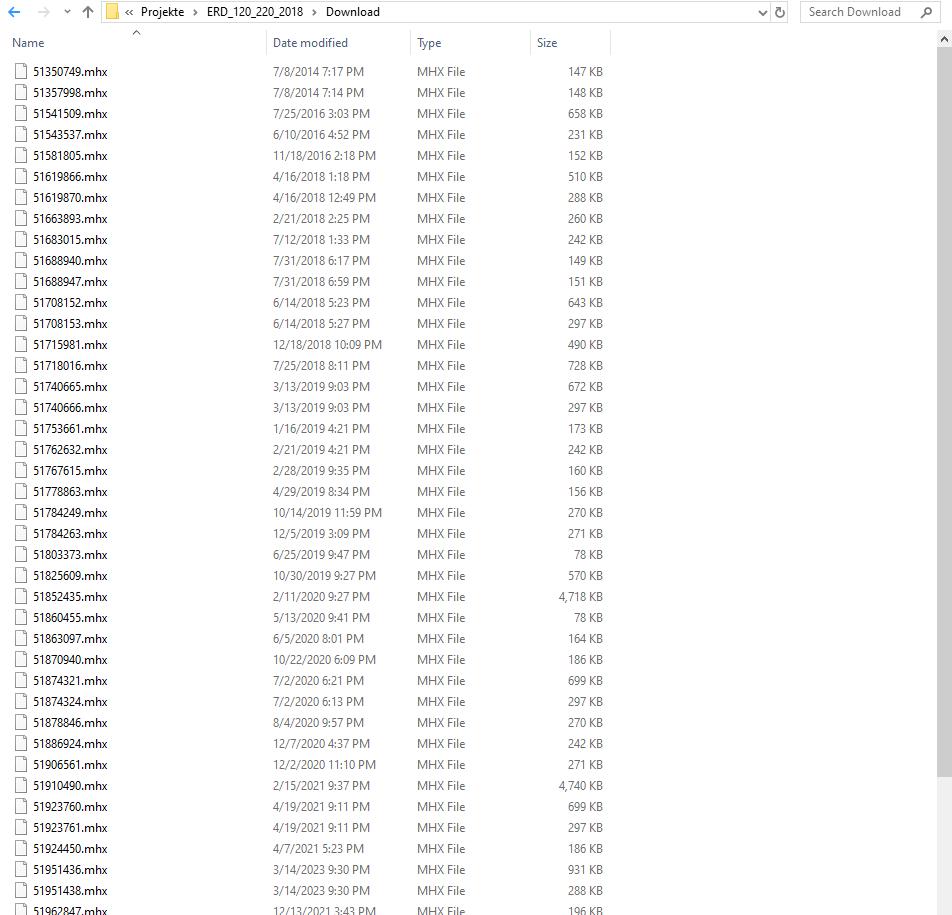Go back using the left arrow
This screenshot has width=952, height=915.
(x=14, y=12)
